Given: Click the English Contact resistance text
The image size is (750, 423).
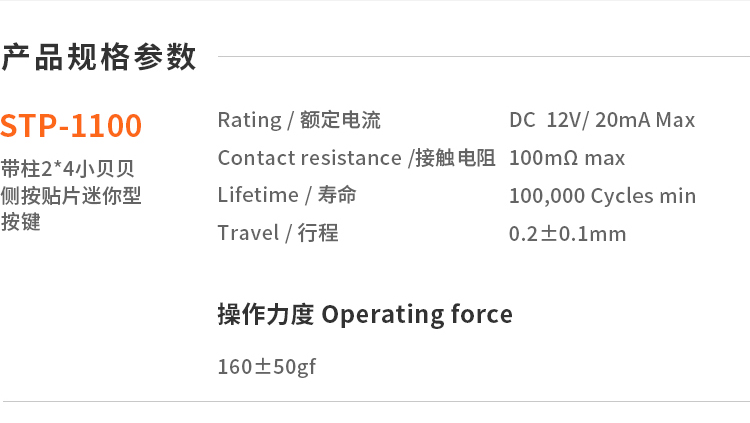Looking at the screenshot, I should click(x=309, y=158).
